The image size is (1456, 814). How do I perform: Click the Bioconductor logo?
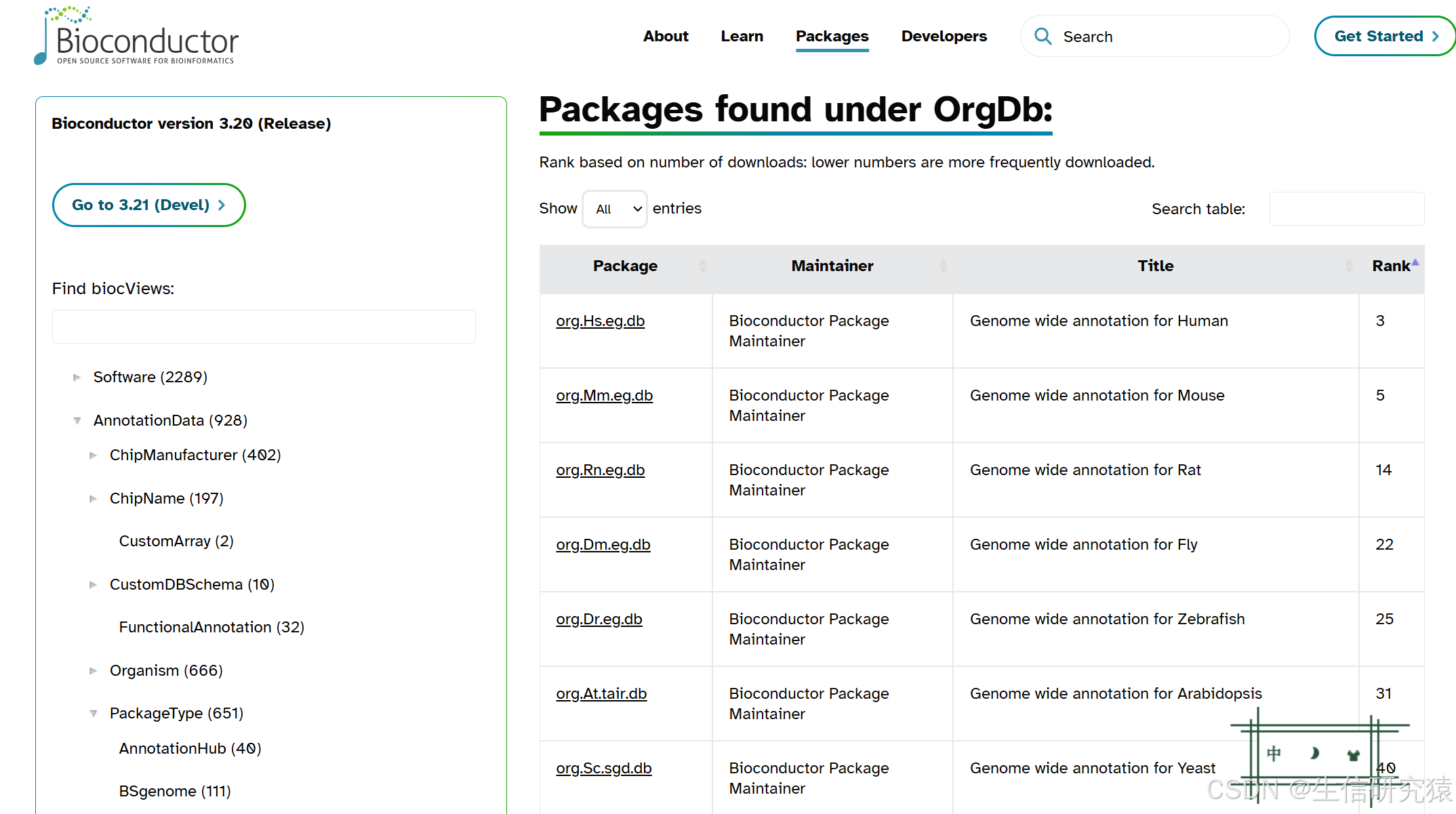[x=137, y=37]
